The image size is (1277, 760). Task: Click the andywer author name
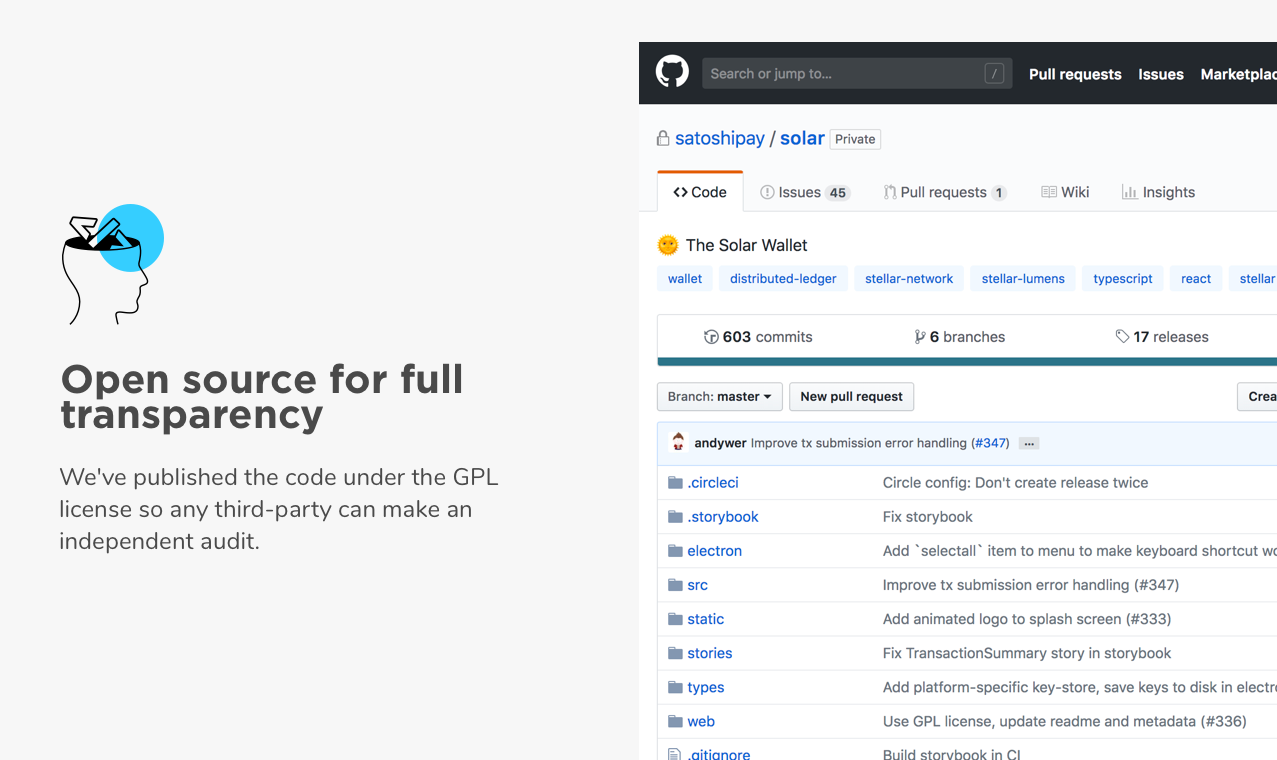[720, 443]
